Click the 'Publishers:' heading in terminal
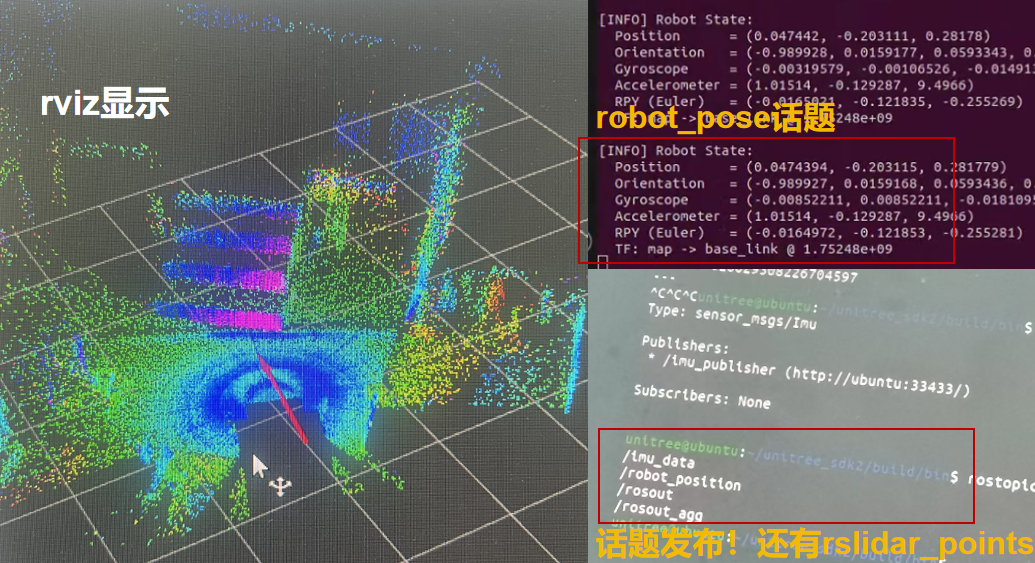Image resolution: width=1035 pixels, height=563 pixels. (685, 345)
